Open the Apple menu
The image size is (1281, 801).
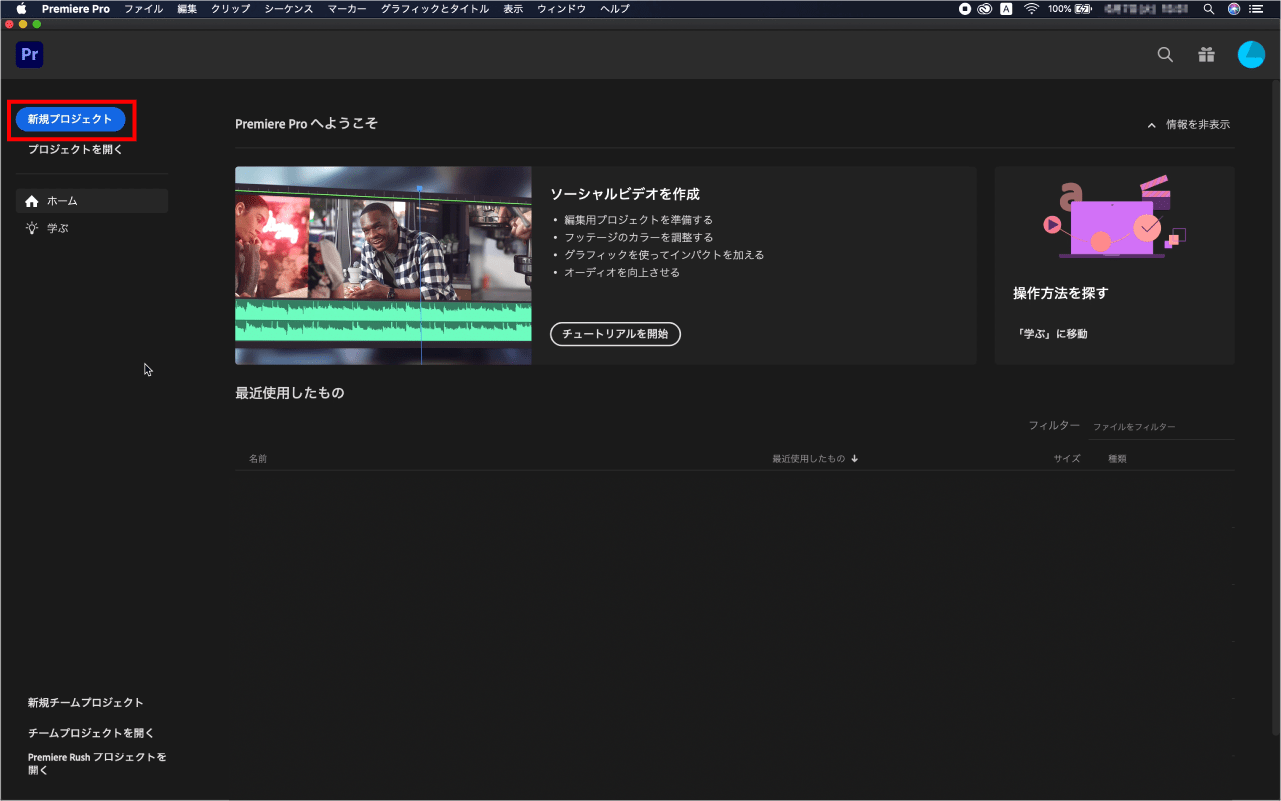(21, 9)
